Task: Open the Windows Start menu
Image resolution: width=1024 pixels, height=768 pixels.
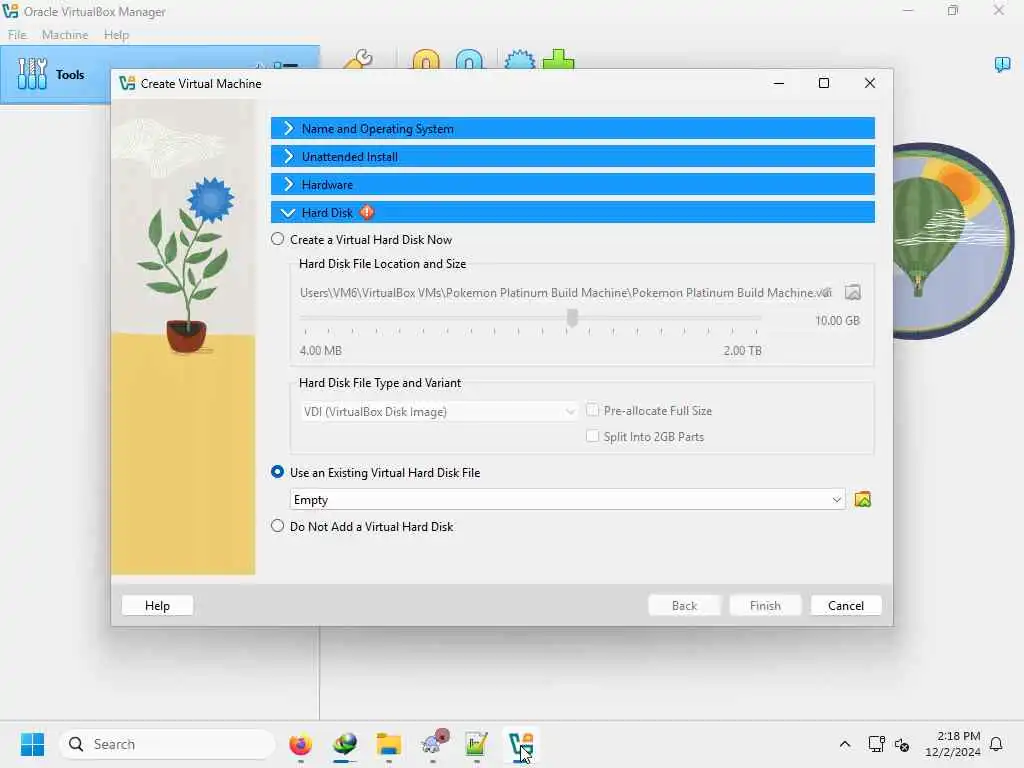Action: point(33,744)
